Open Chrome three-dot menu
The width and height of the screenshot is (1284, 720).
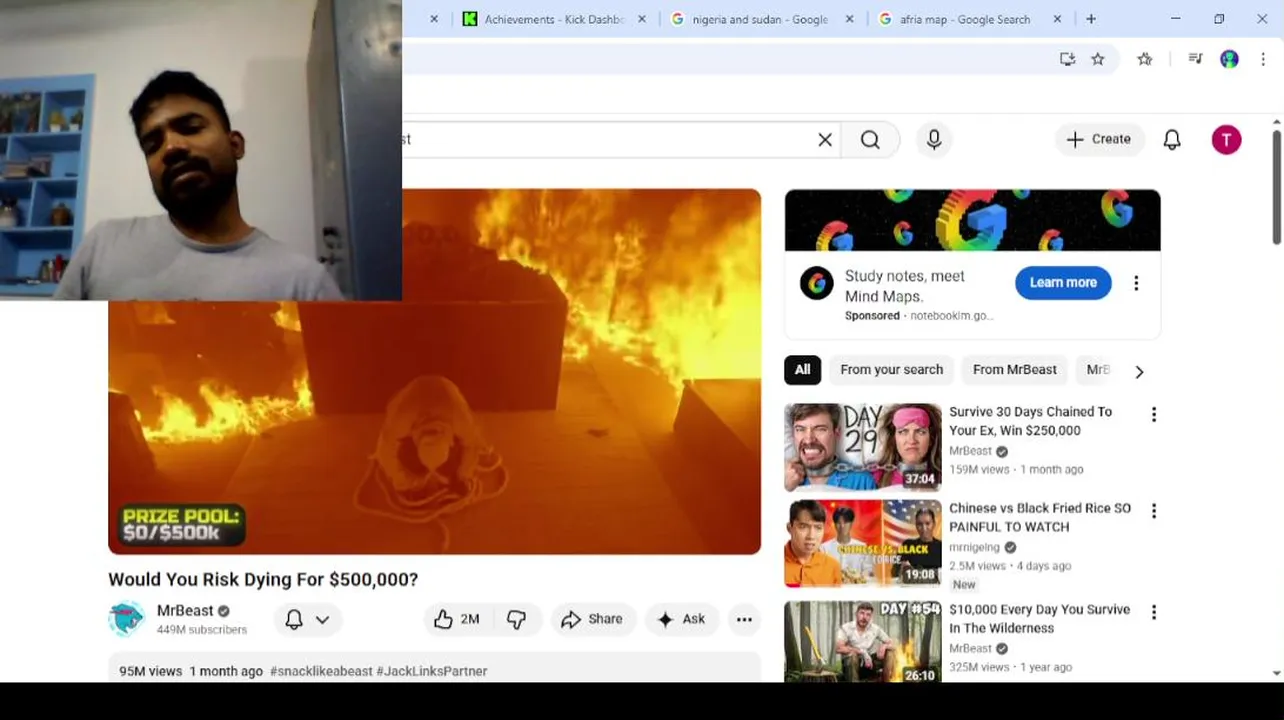pyautogui.click(x=1263, y=59)
